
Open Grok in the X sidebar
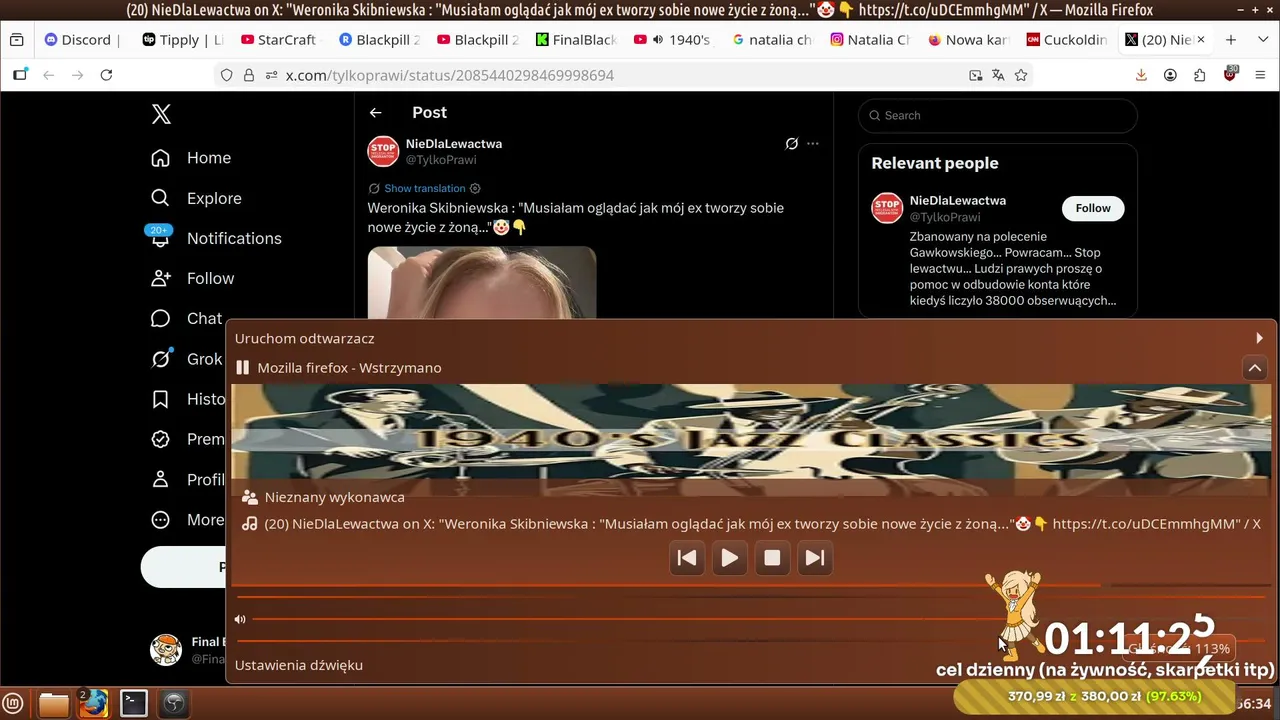186,359
